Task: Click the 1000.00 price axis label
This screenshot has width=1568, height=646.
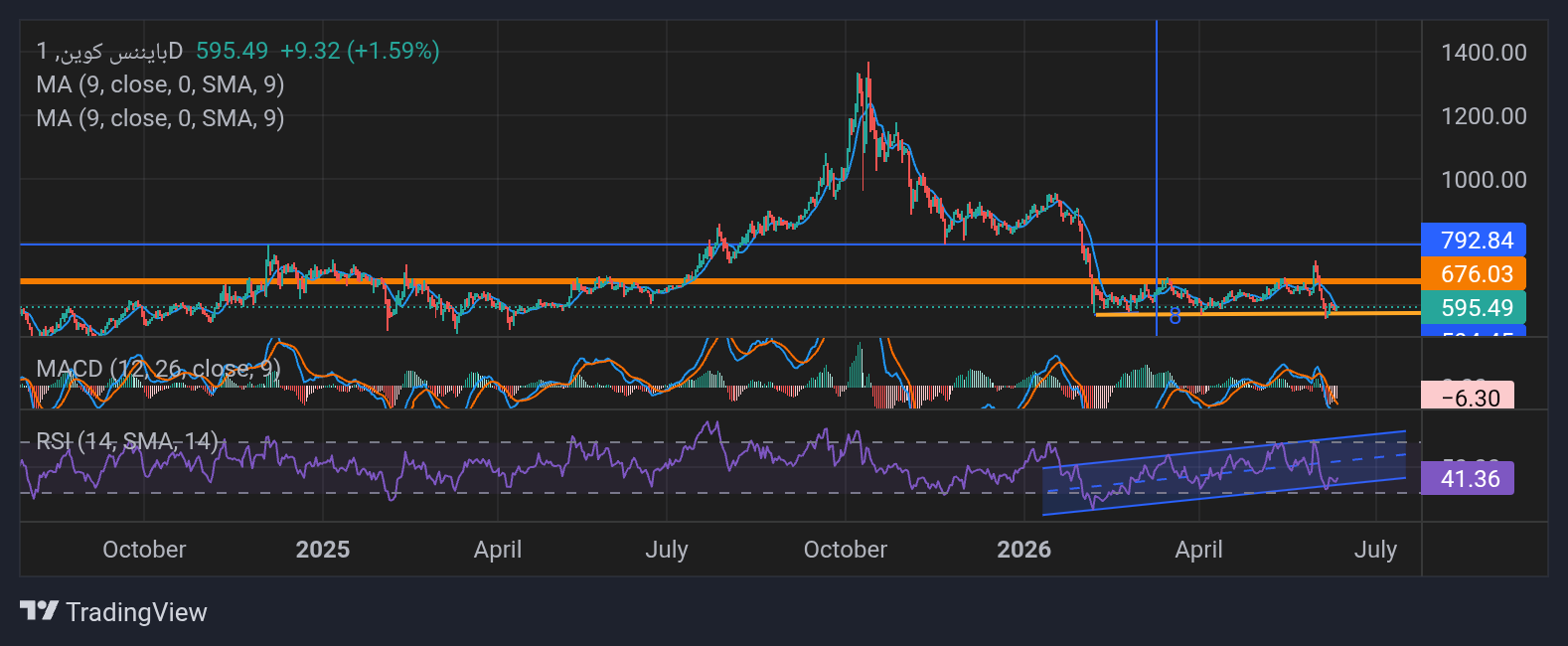Action: pos(1484,180)
